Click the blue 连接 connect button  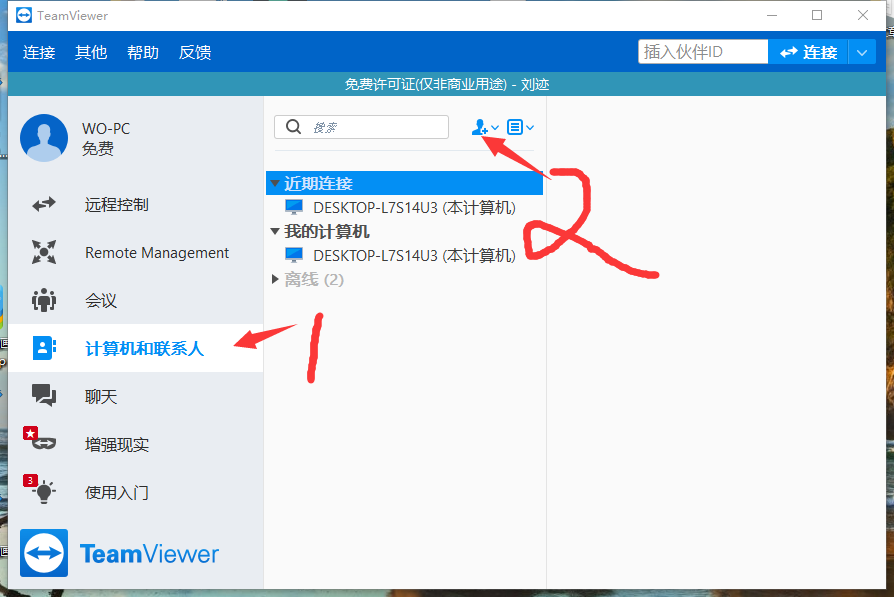[x=808, y=52]
